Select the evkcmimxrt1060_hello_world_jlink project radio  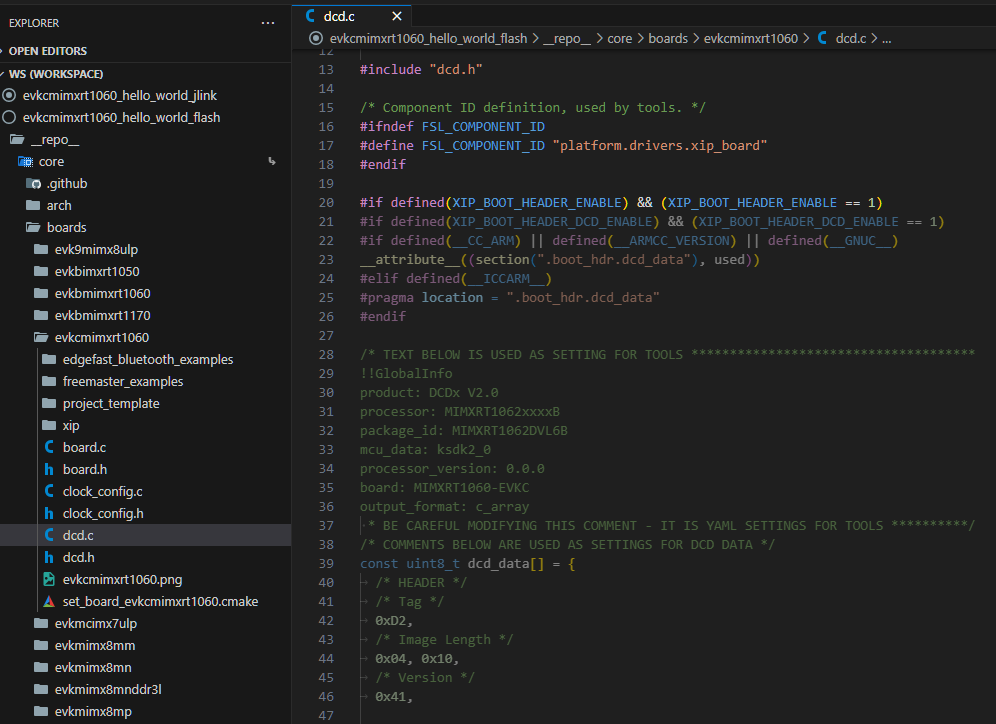(x=10, y=95)
